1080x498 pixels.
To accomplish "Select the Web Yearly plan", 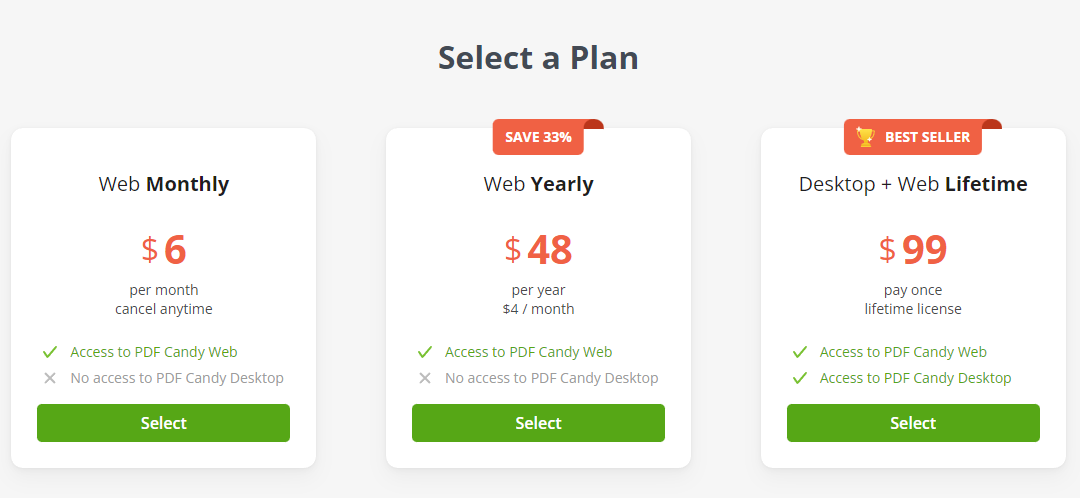I will 538,423.
